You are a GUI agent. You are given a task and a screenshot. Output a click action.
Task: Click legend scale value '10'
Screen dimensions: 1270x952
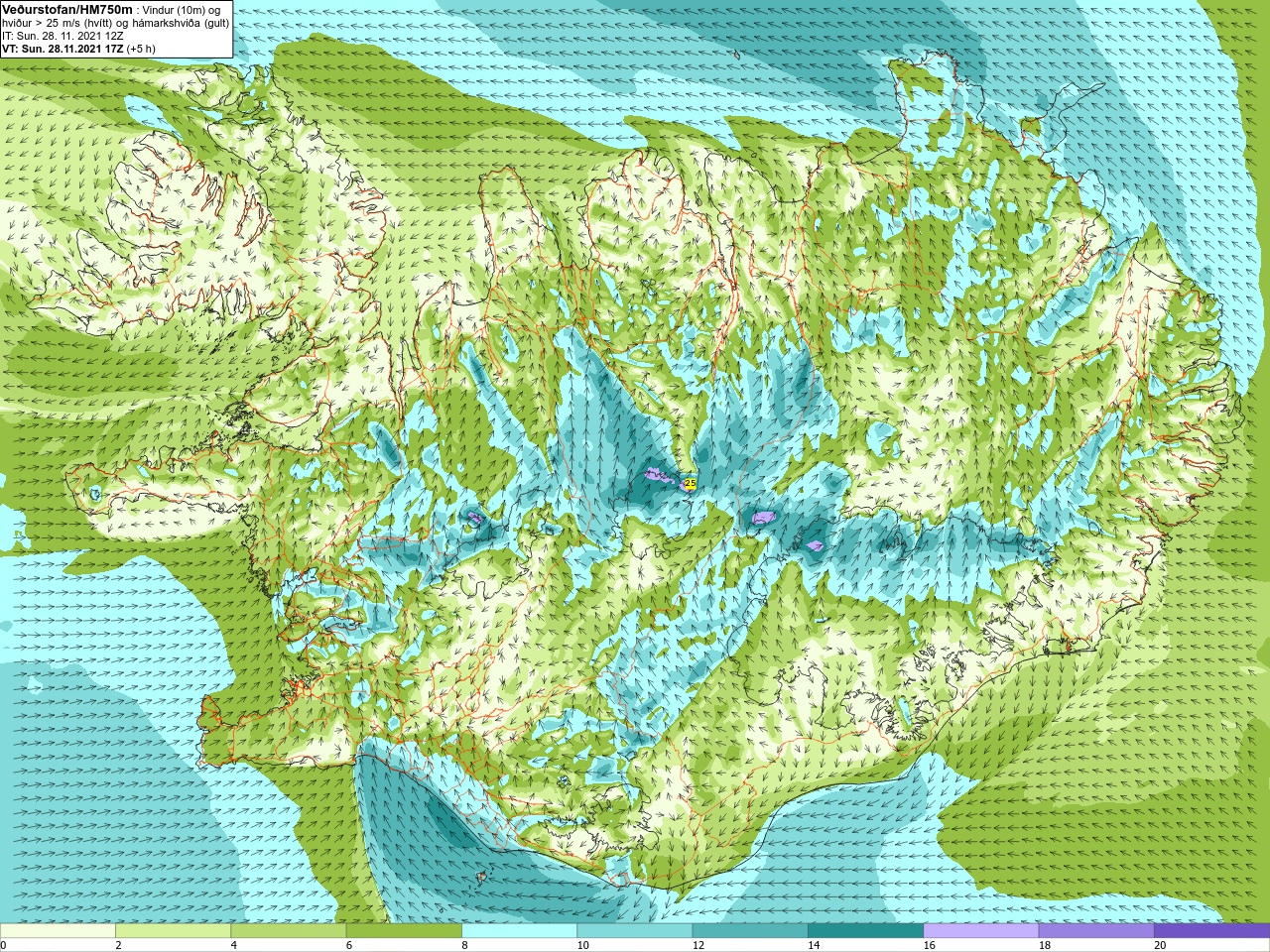click(582, 945)
